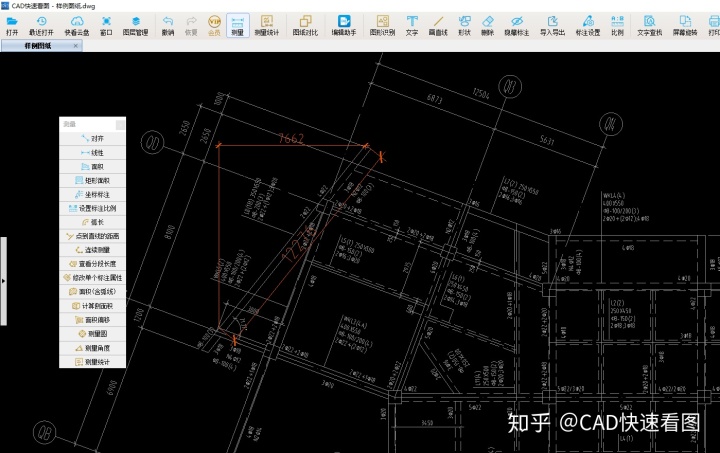Screen dimensions: 720x453
Task: Open 测量统计 in the measure panel
Action: (92, 362)
